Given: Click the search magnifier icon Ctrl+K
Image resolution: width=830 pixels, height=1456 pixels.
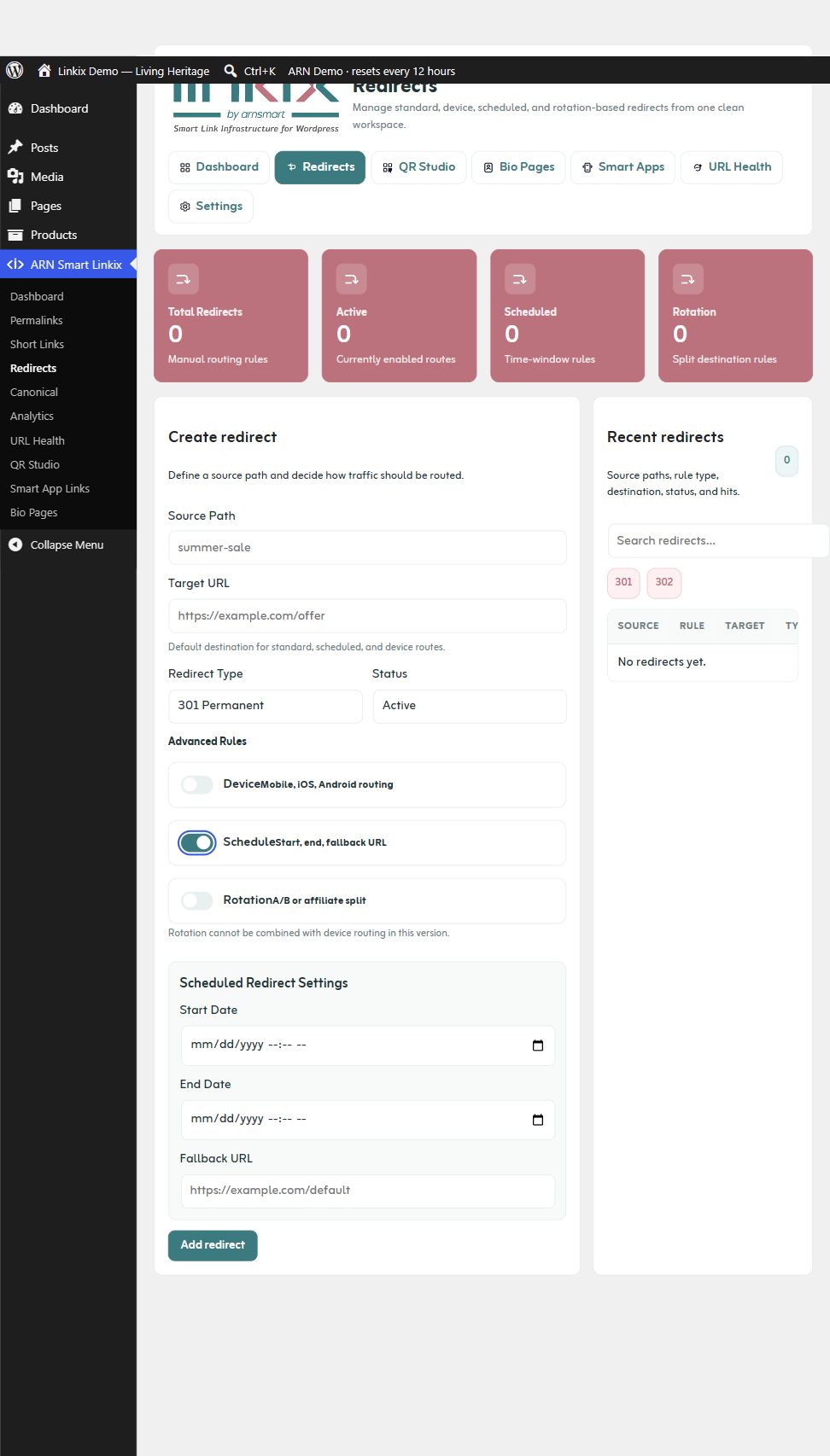Looking at the screenshot, I should pyautogui.click(x=231, y=71).
